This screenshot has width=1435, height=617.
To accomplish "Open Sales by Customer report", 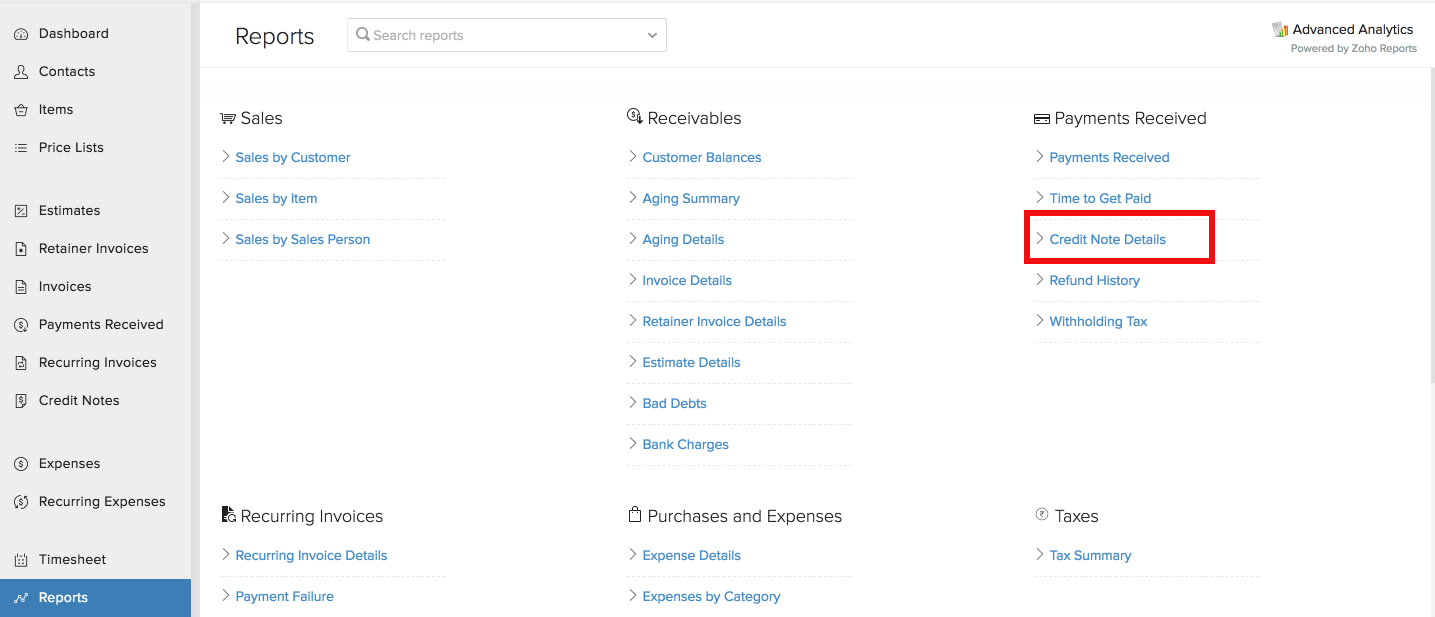I will click(x=293, y=158).
